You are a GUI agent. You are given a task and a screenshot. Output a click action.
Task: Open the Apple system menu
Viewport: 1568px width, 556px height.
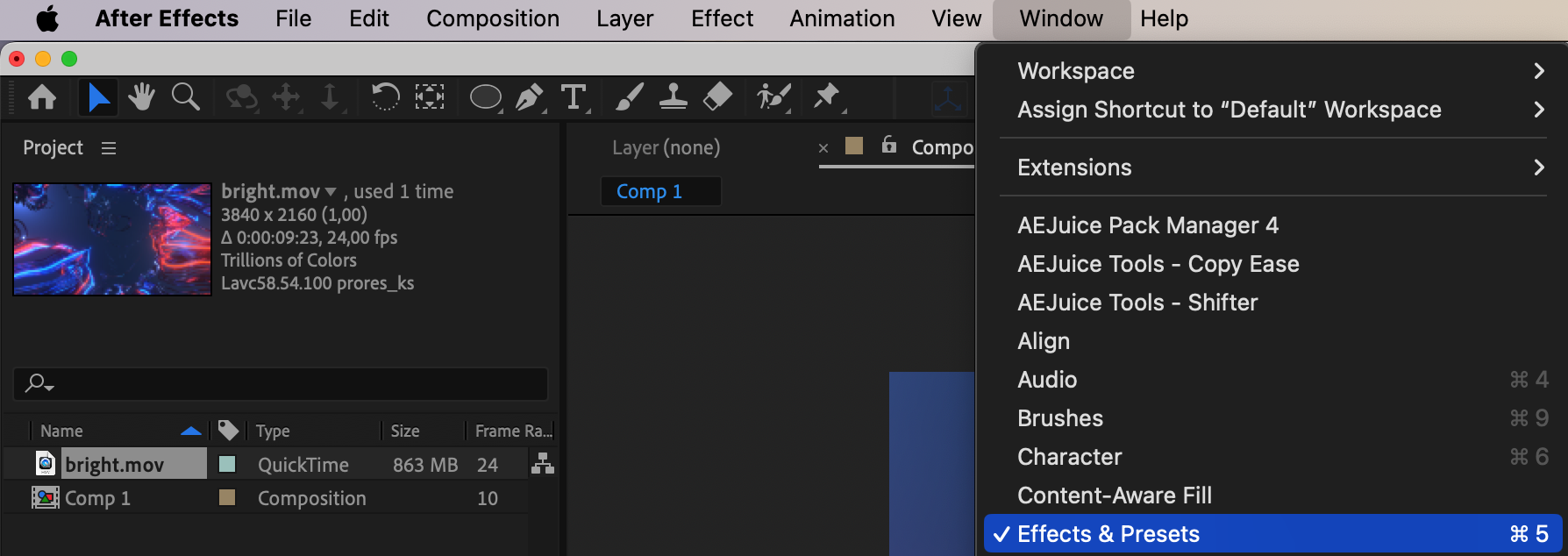(47, 18)
